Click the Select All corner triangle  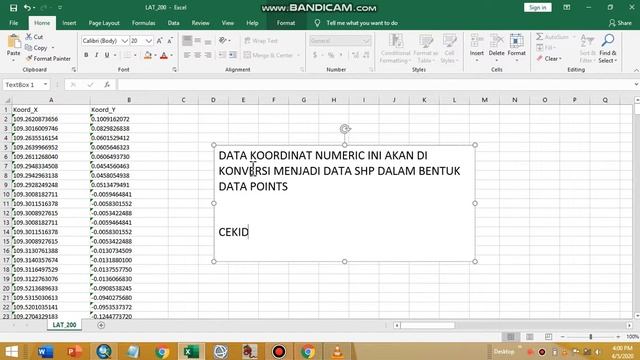coord(7,100)
